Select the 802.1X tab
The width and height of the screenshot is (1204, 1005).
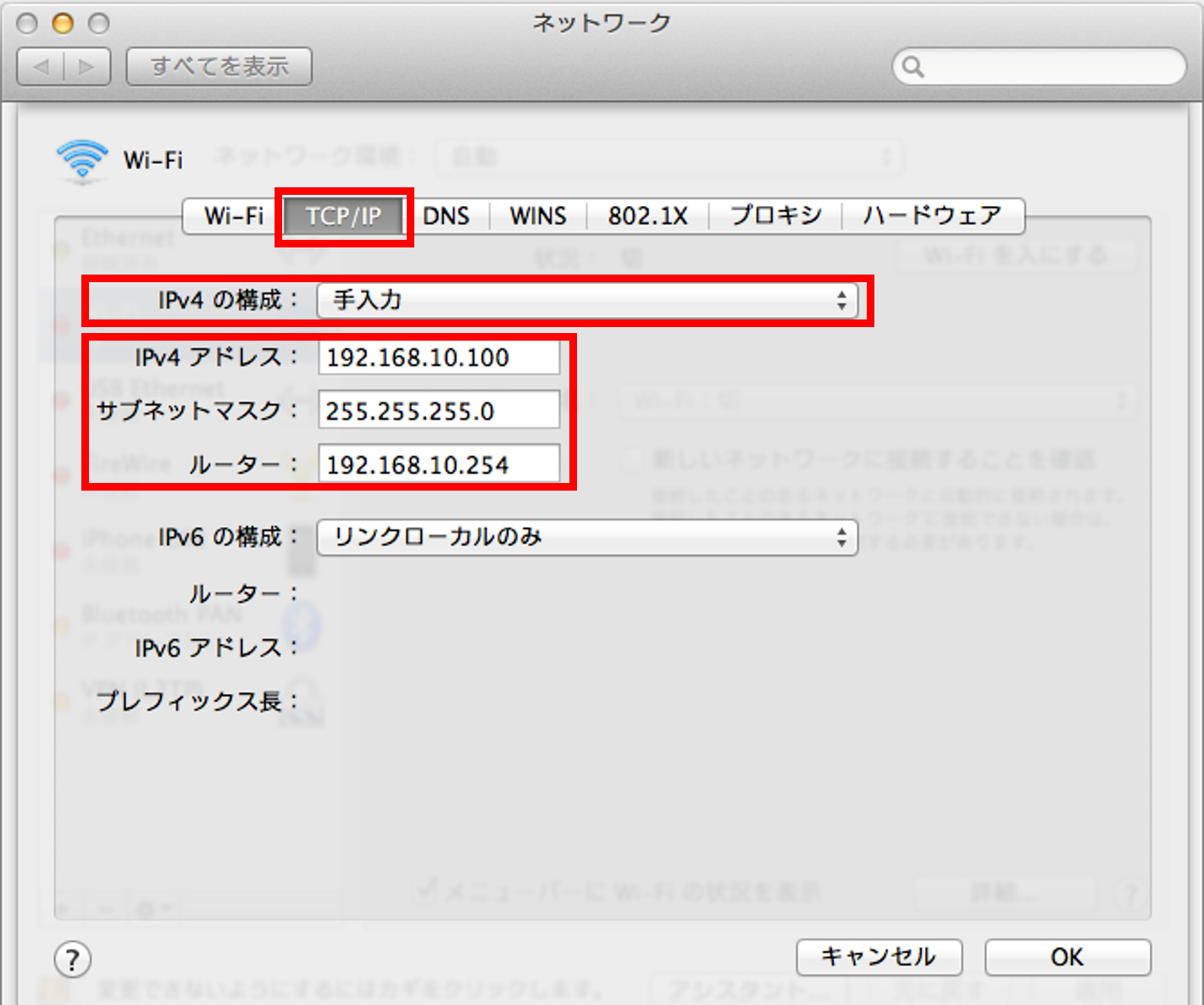[647, 216]
